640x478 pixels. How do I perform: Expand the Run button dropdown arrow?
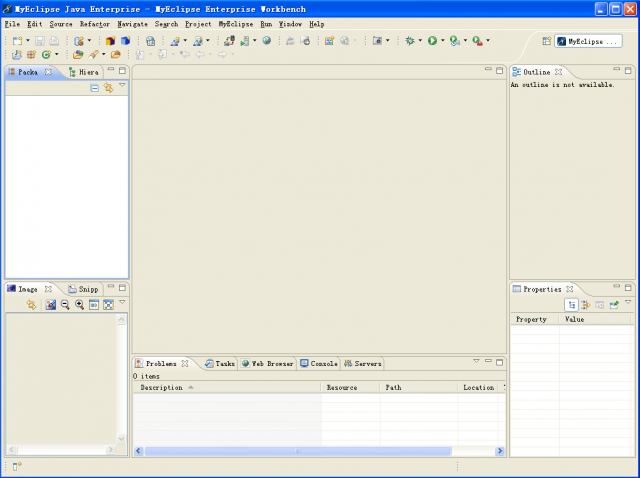point(443,41)
